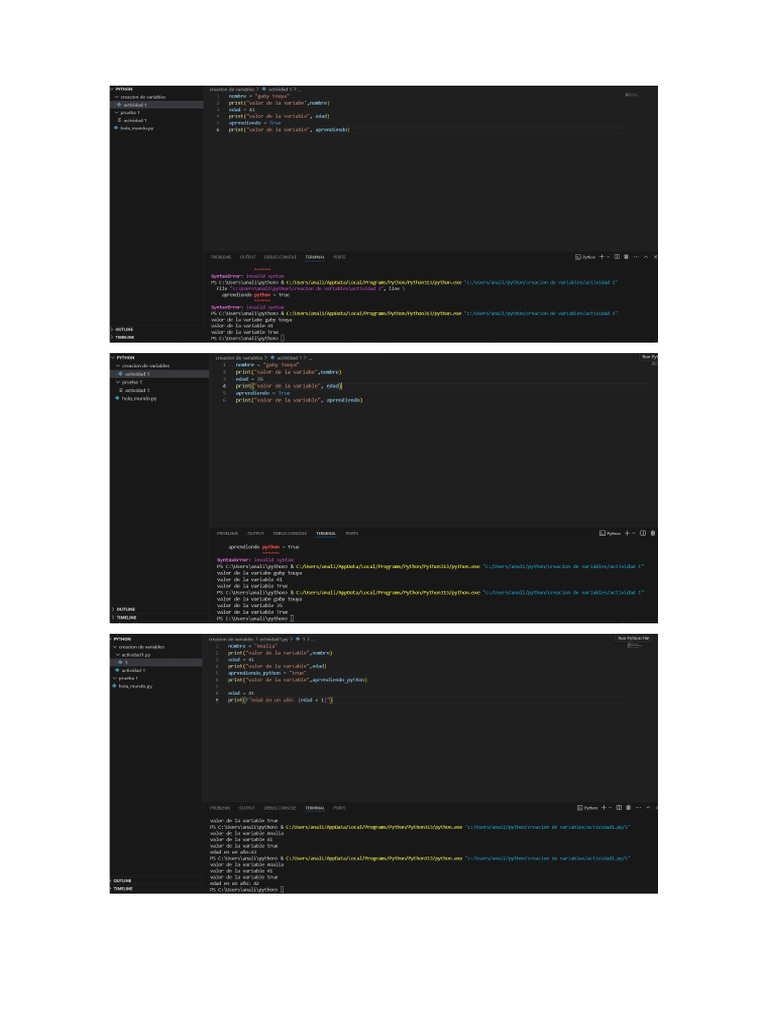In bottom screenshot, open the OUTPUT panel tab
The height and width of the screenshot is (1024, 768).
[x=247, y=808]
